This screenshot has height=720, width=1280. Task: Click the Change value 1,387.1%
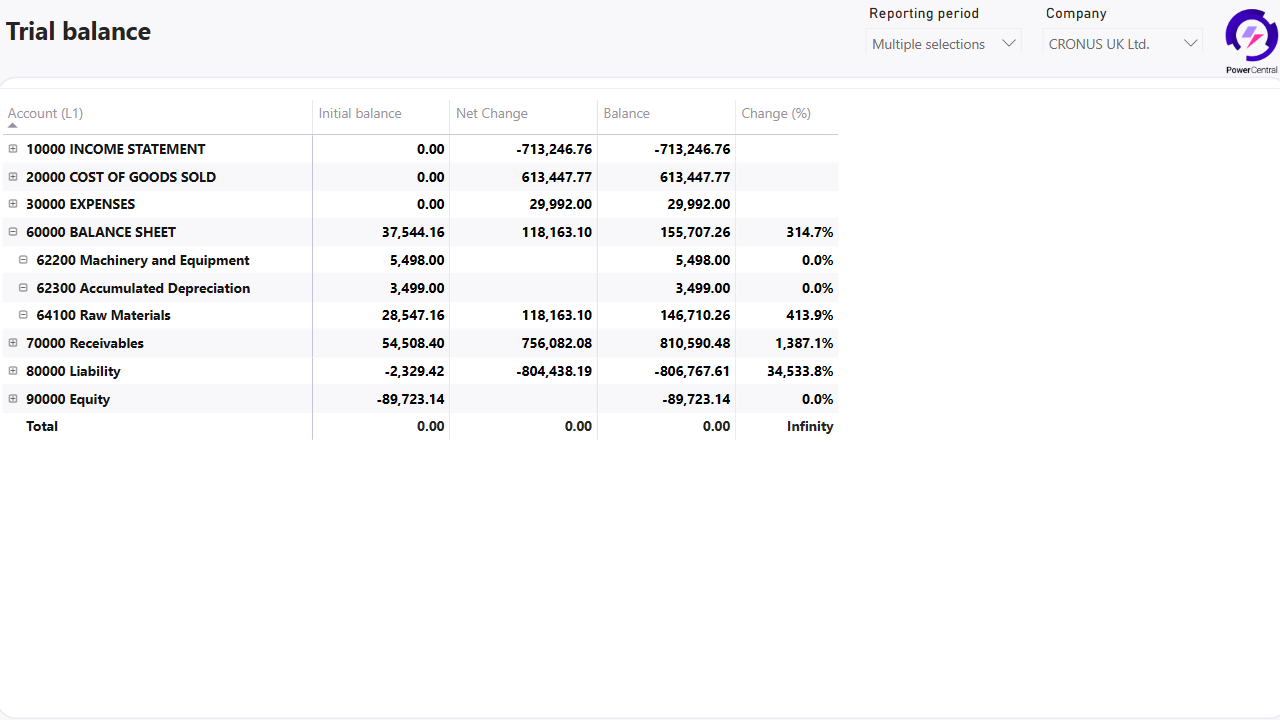point(804,343)
